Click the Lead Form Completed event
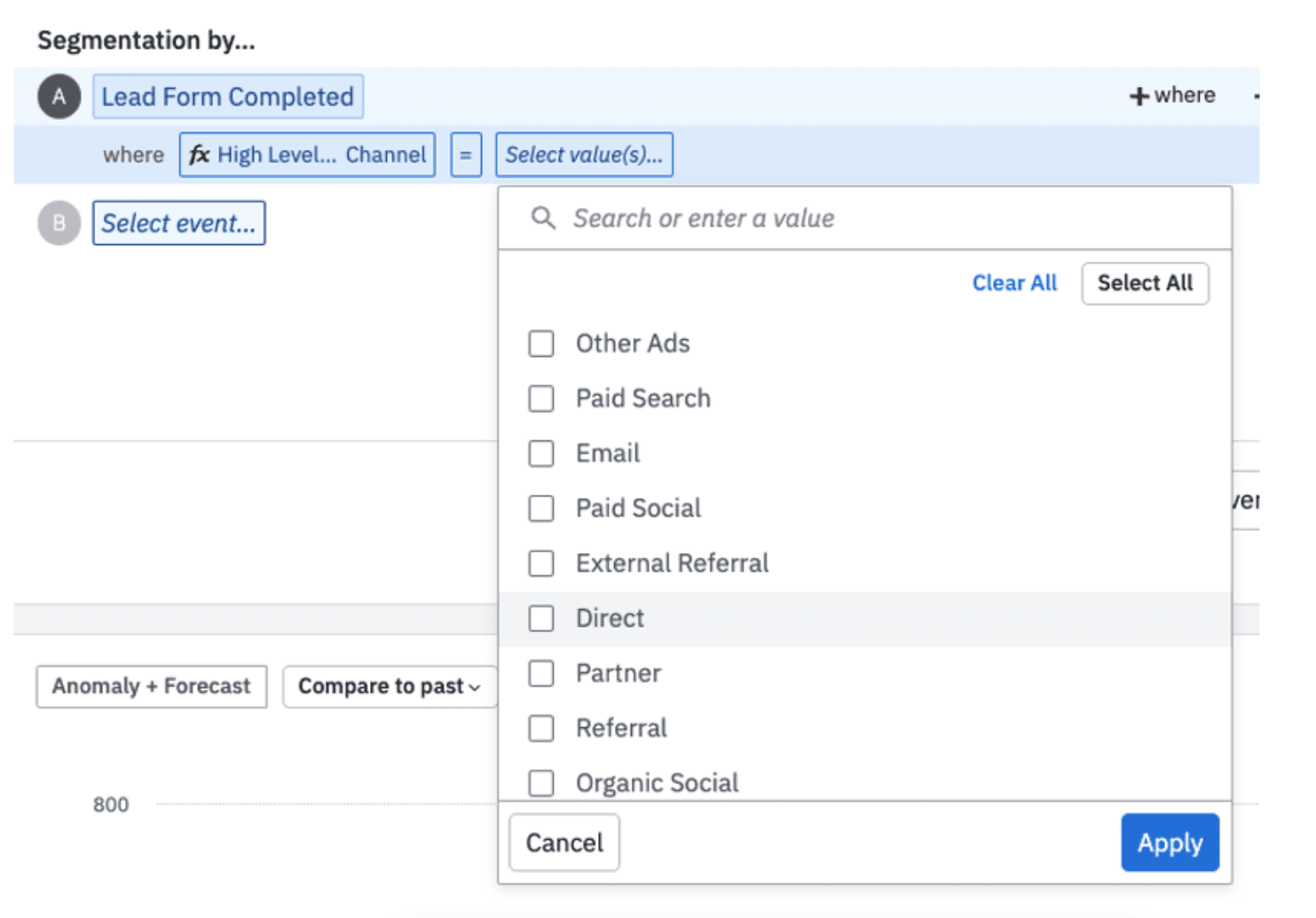This screenshot has width=1316, height=918. (227, 96)
